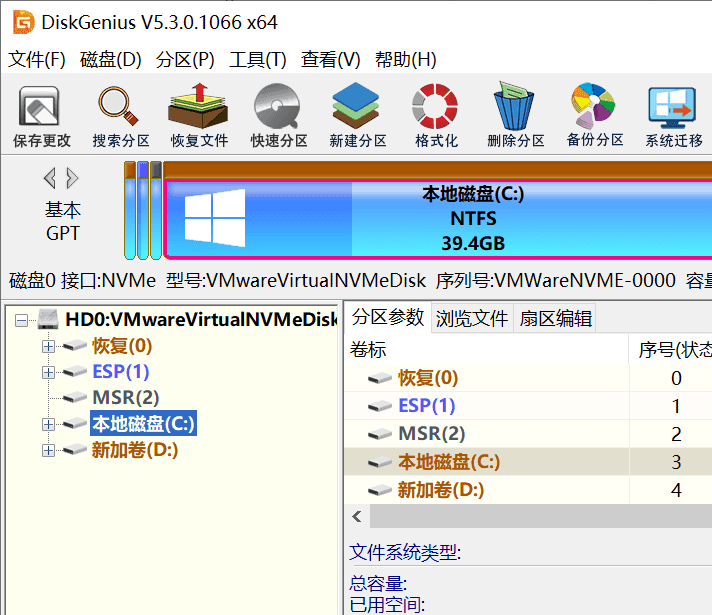Click sequence number 0 cell in table
This screenshot has height=615, width=712.
671,378
